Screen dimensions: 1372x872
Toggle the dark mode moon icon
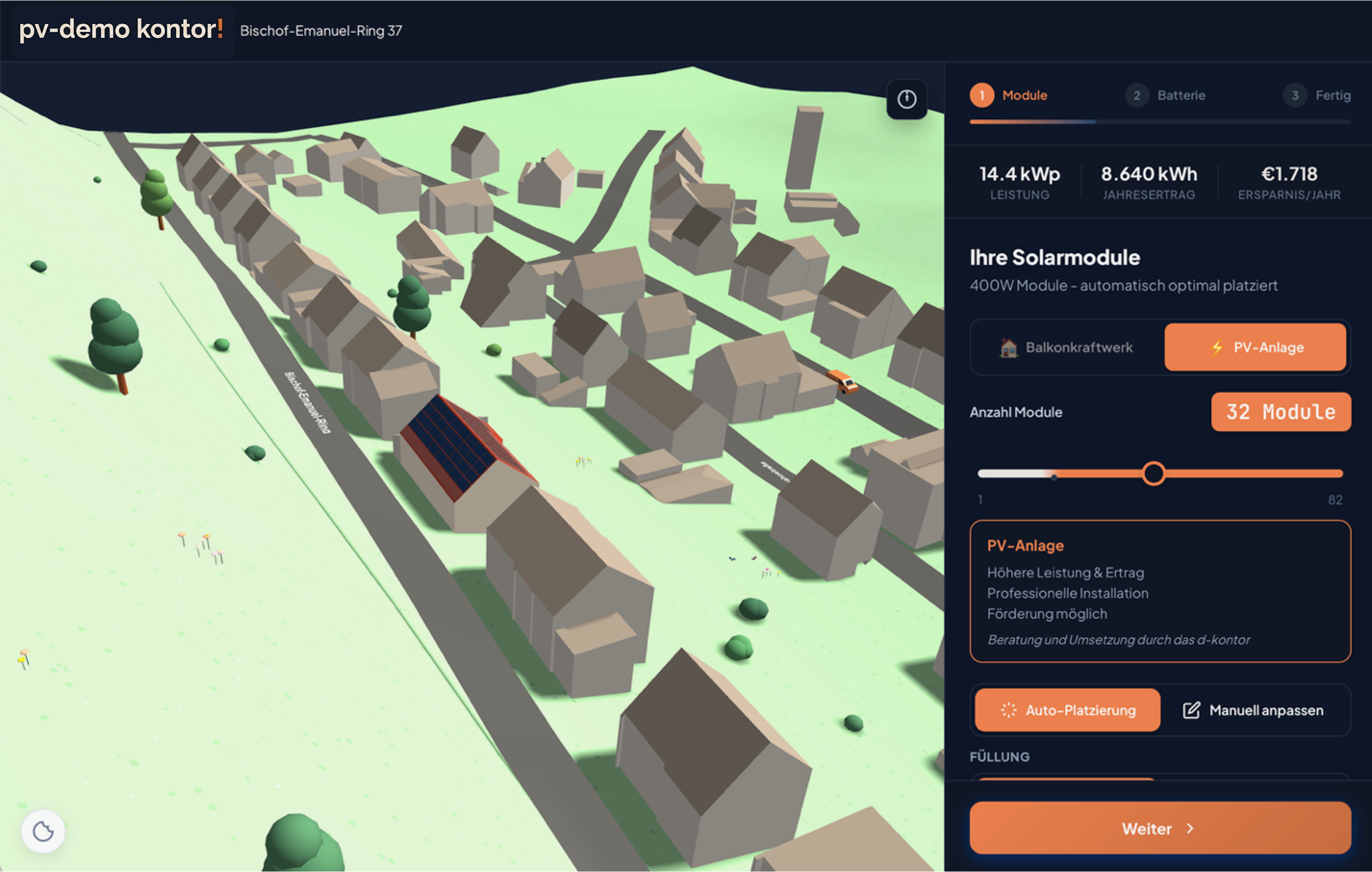44,831
